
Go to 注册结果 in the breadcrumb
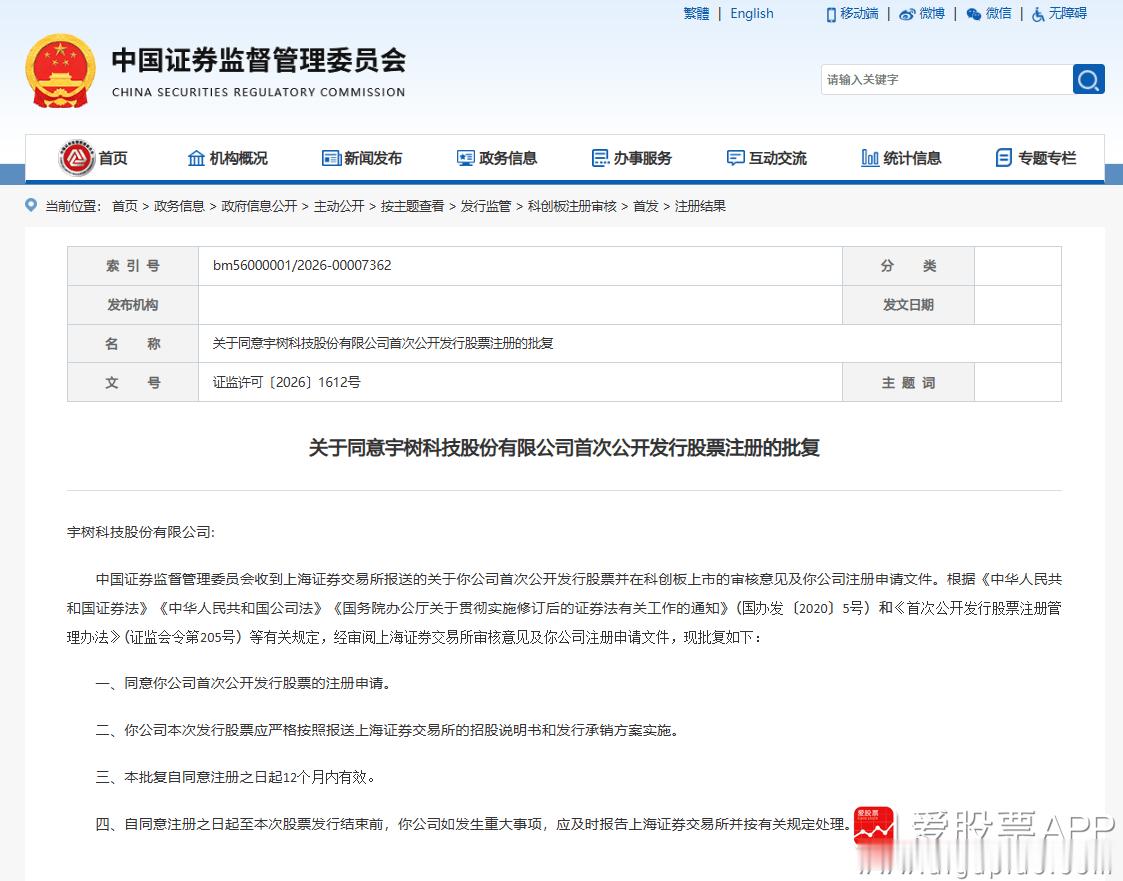(x=700, y=206)
